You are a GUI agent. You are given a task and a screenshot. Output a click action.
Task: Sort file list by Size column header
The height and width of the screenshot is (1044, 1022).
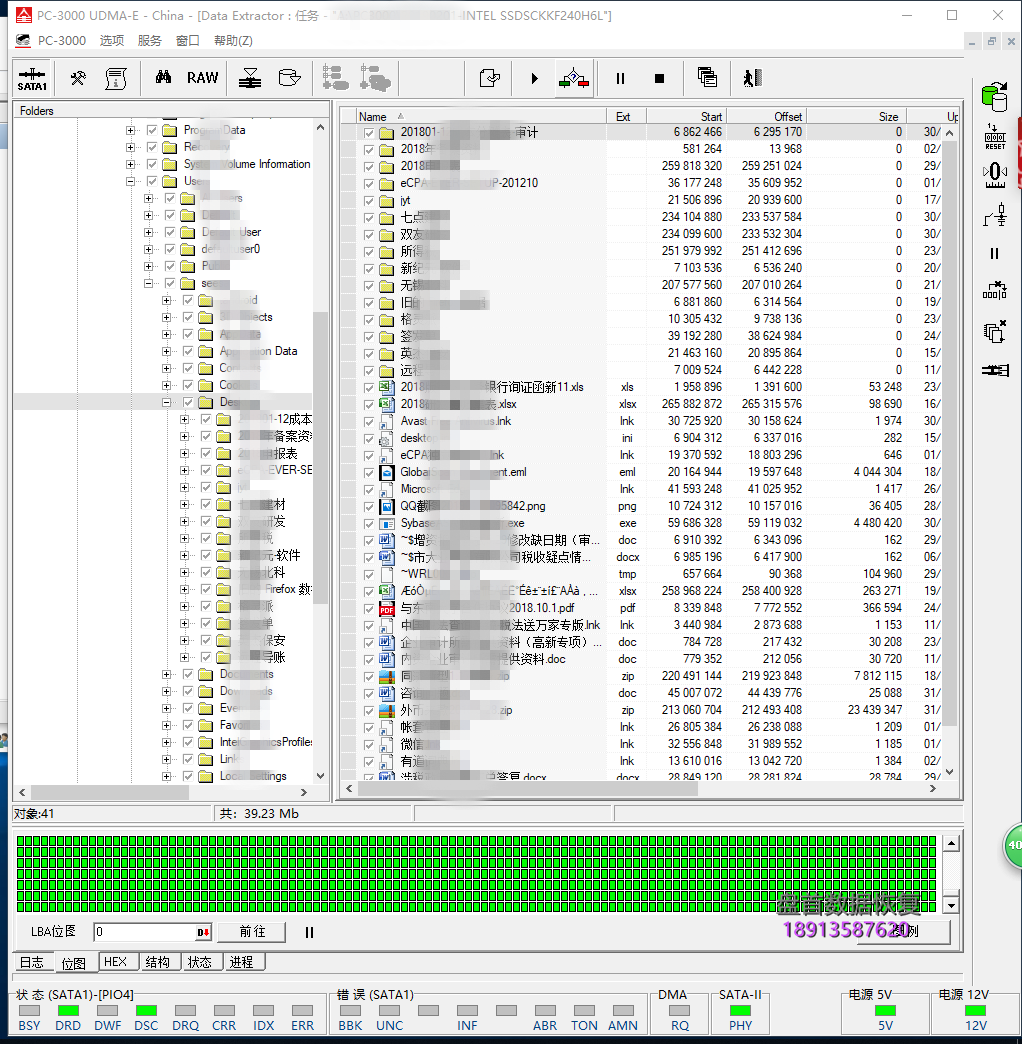point(887,117)
